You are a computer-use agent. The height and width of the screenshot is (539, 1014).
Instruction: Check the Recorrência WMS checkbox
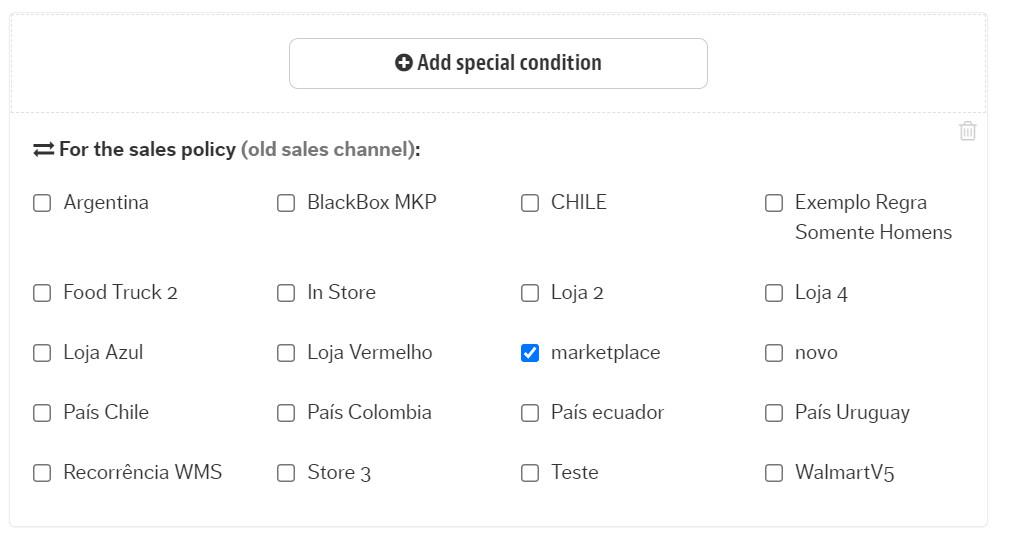point(42,473)
